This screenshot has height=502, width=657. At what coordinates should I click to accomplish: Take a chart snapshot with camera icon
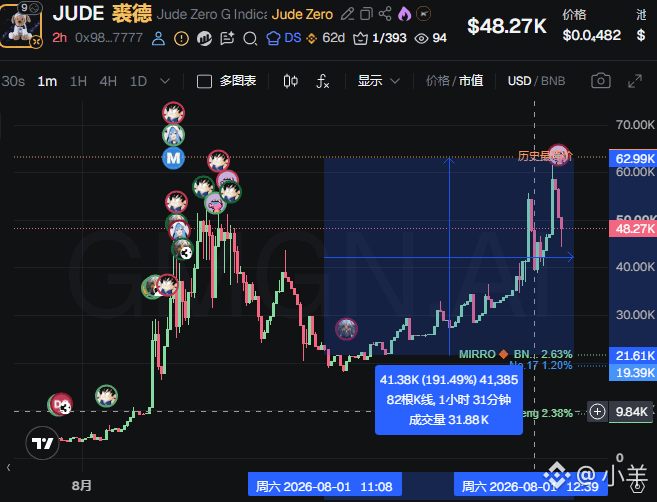click(x=600, y=80)
